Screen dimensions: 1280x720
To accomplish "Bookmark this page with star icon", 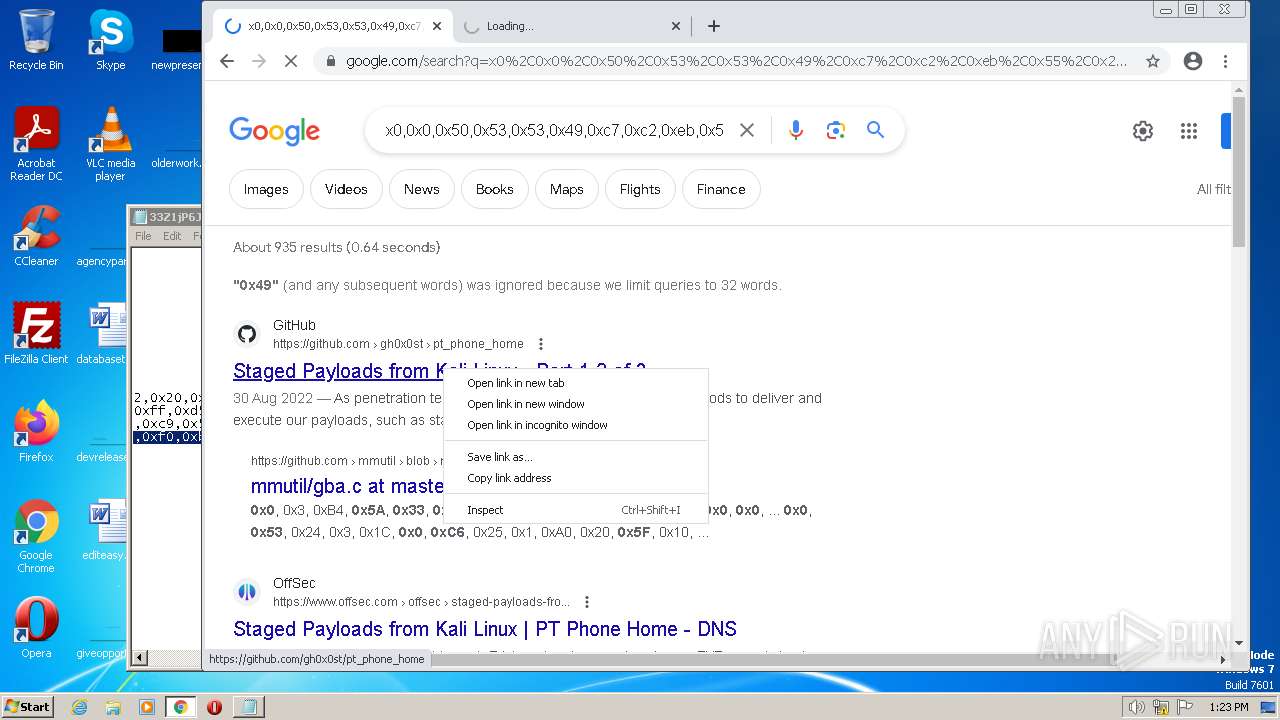I will [x=1153, y=61].
